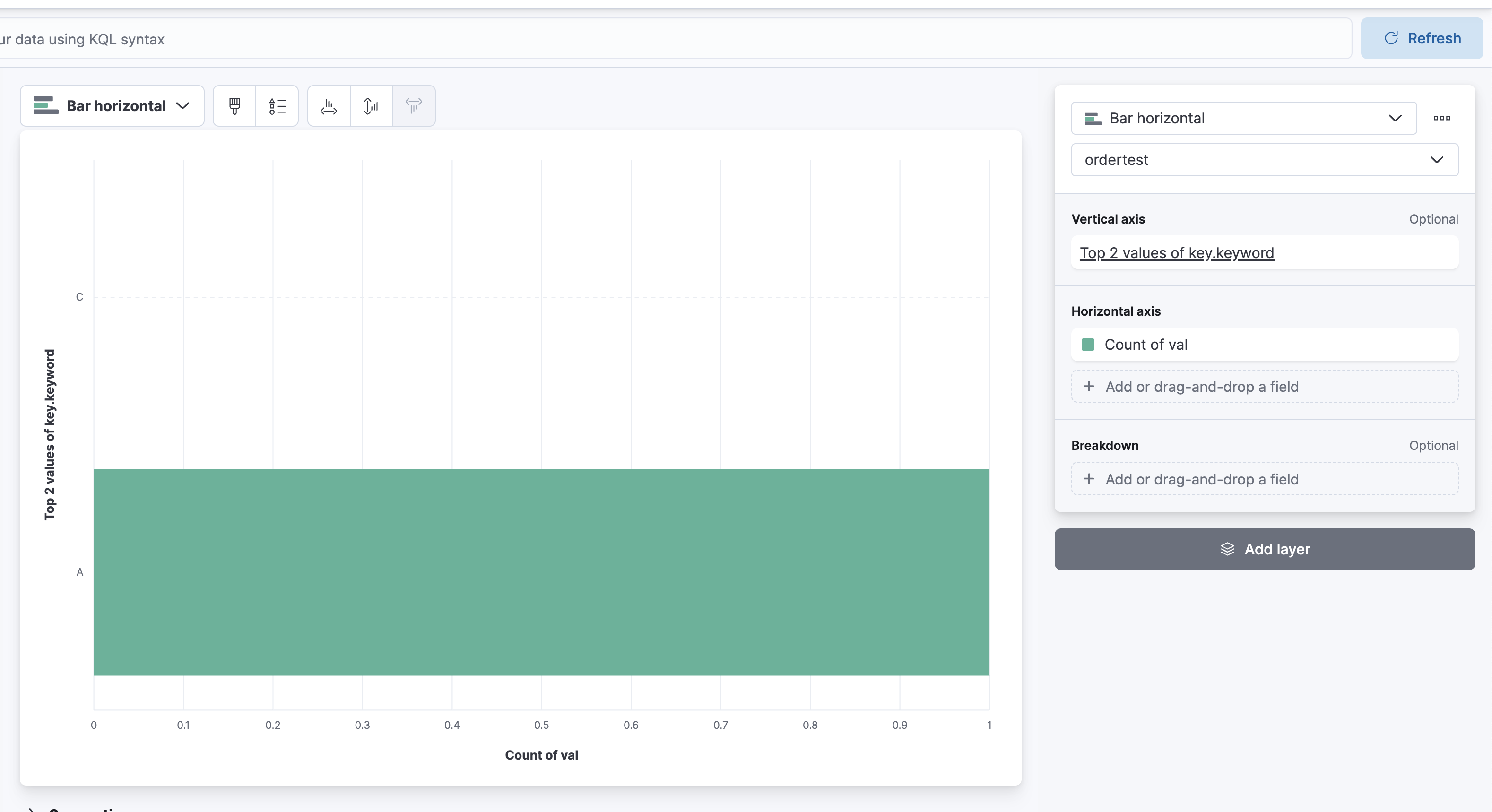
Task: Click the refresh icon in the Refresh button
Action: [x=1392, y=38]
